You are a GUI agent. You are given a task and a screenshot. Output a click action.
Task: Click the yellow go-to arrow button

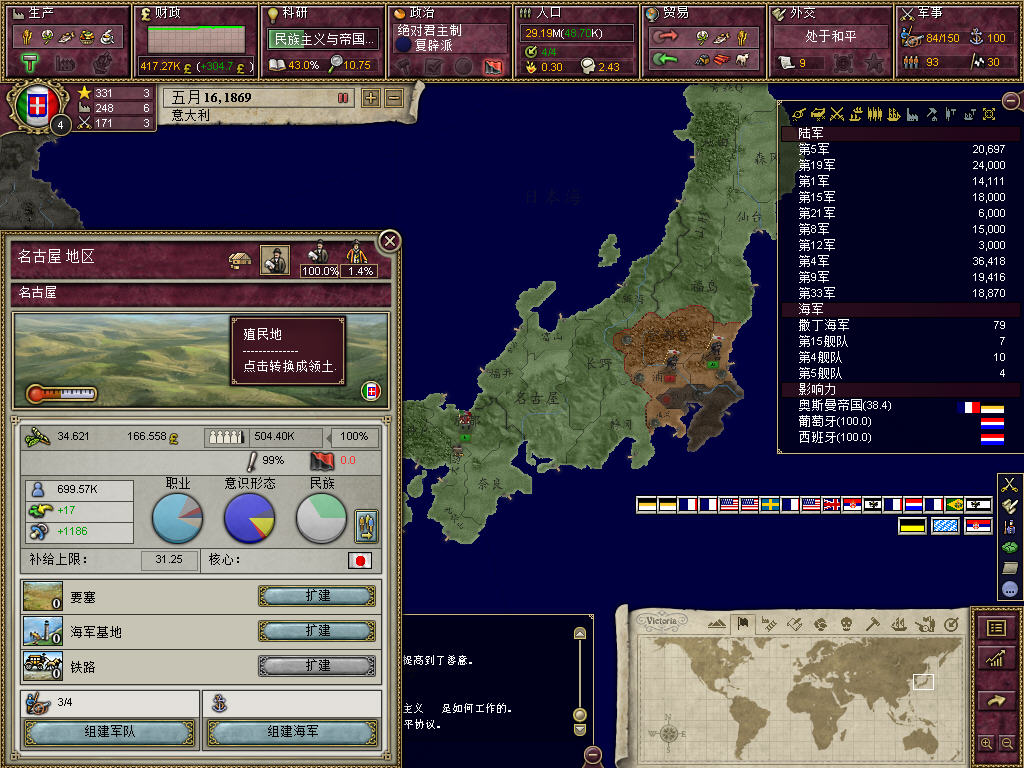pyautogui.click(x=996, y=701)
